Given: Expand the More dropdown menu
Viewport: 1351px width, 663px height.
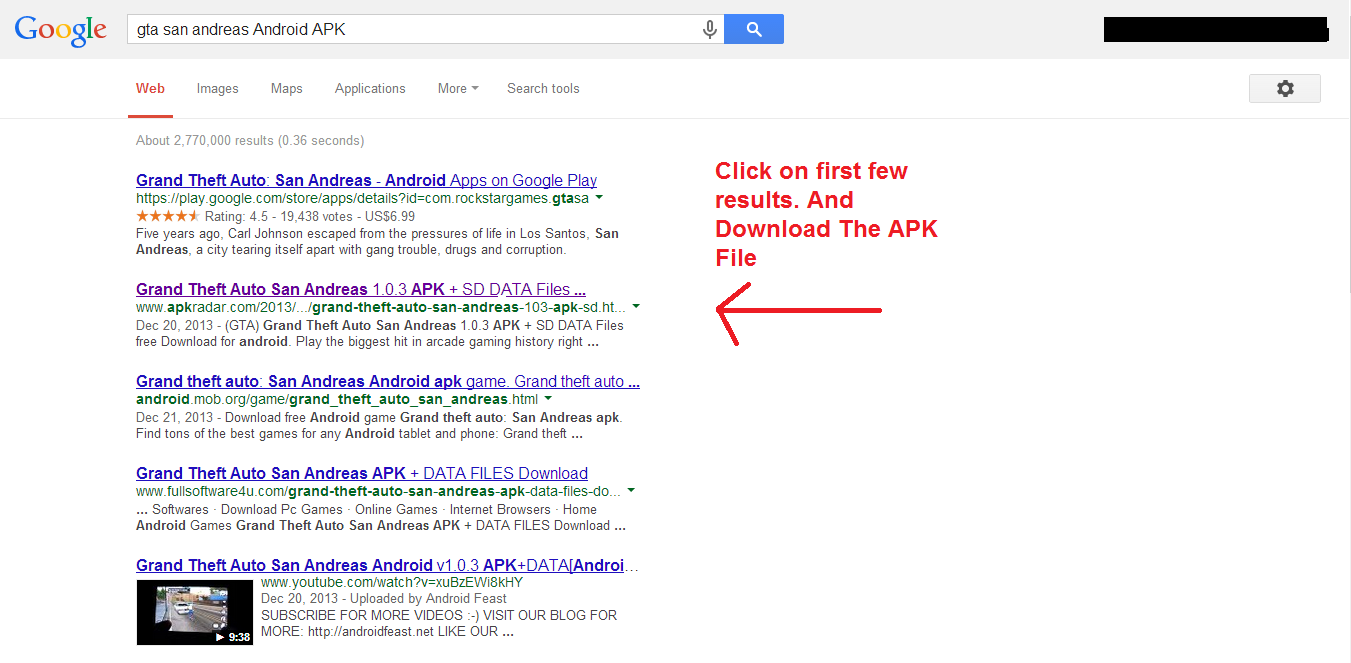Looking at the screenshot, I should point(458,88).
